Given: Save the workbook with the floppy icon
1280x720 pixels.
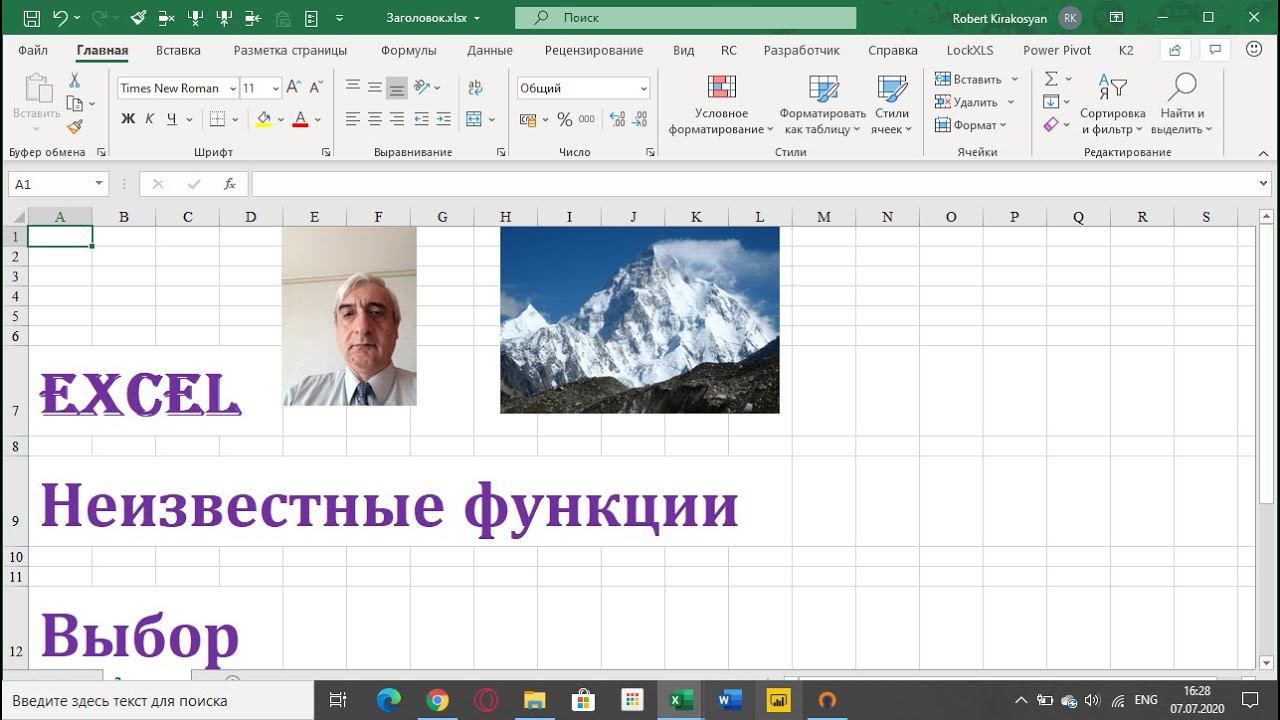Looking at the screenshot, I should click(x=31, y=18).
